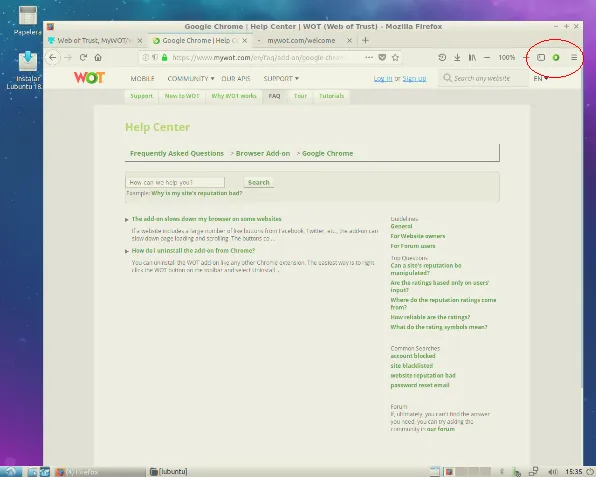Open the Papelera desktop icon

(x=28, y=21)
